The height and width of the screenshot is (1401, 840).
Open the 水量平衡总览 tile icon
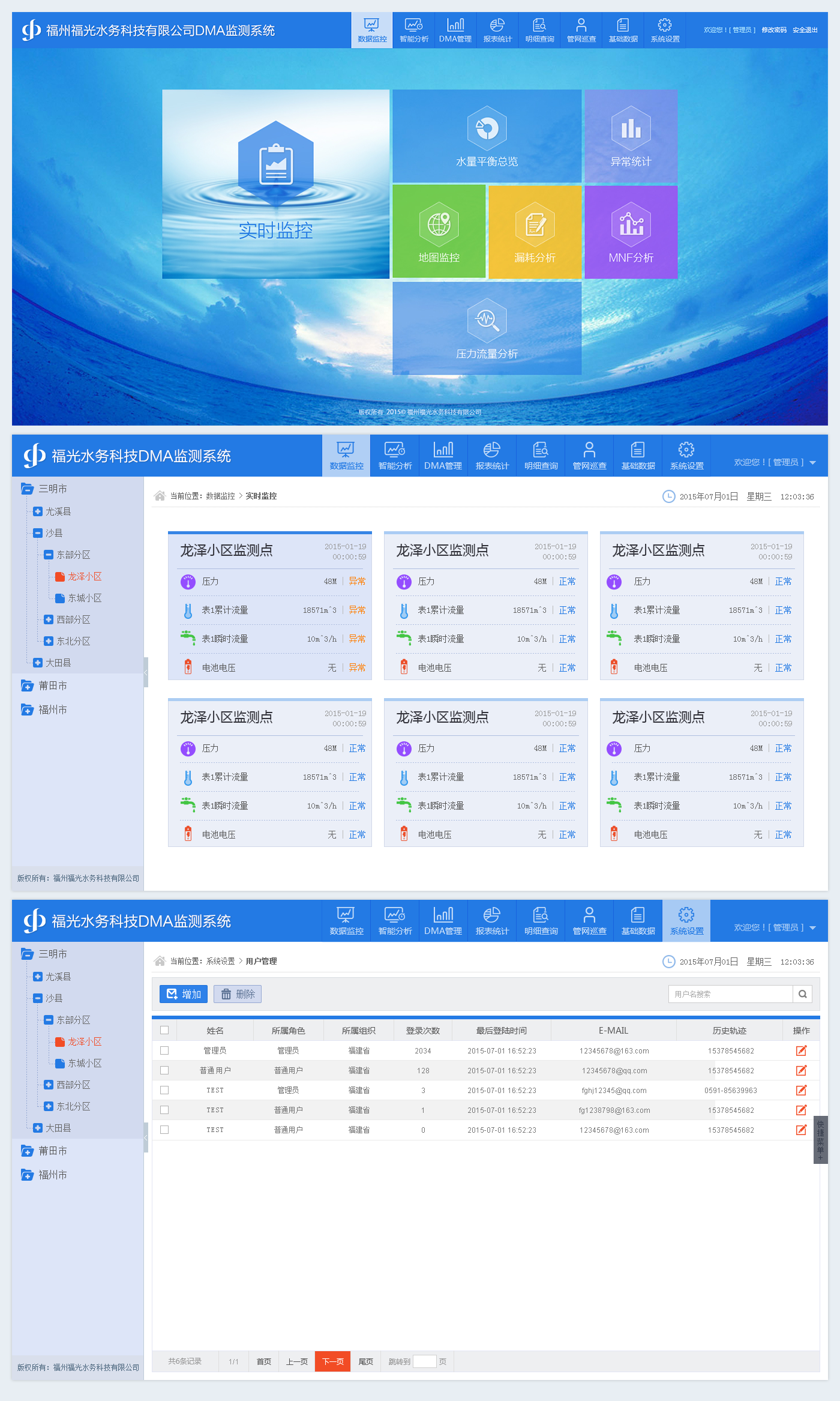[x=487, y=128]
